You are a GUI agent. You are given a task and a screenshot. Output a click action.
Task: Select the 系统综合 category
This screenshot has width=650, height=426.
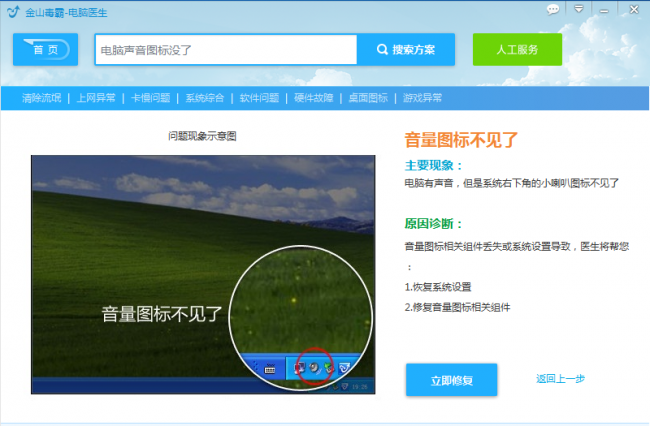coord(205,98)
